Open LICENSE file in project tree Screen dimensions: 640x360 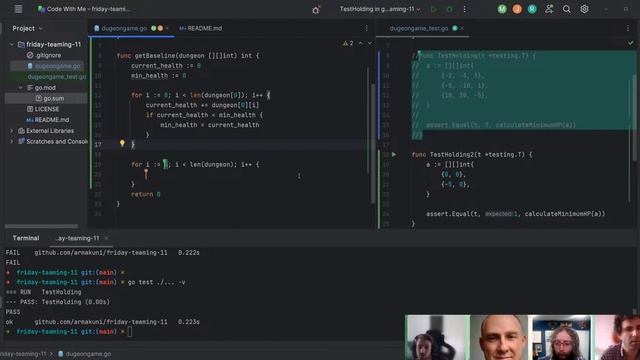tap(43, 109)
